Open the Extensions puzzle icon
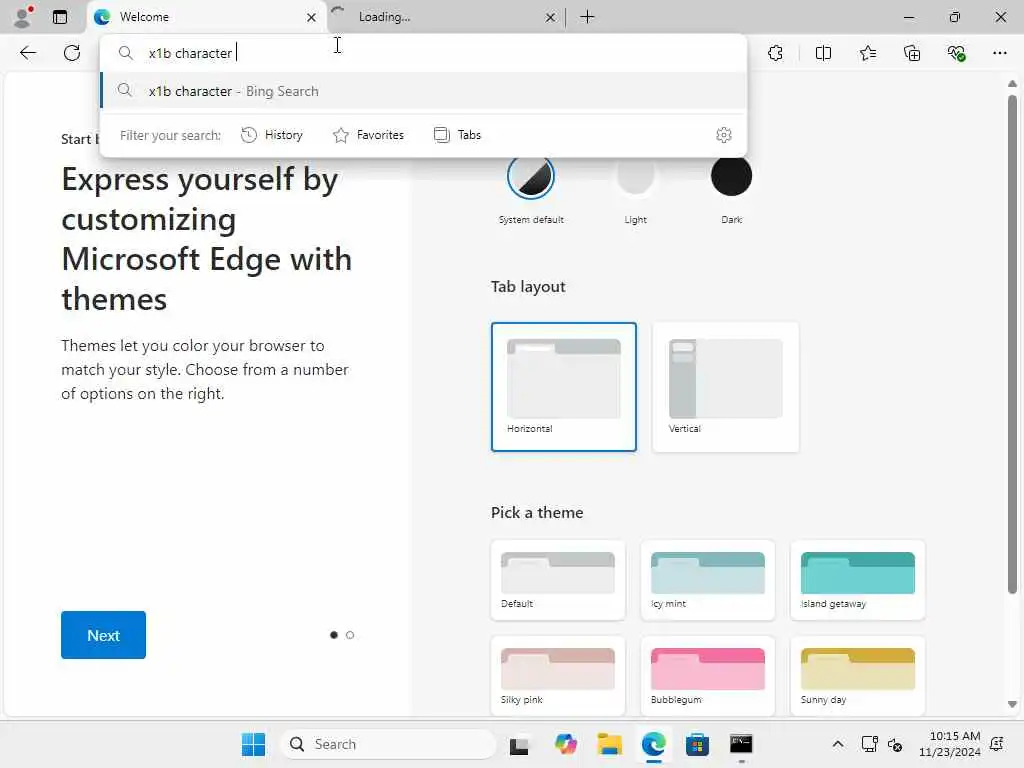1024x768 pixels. (x=776, y=53)
